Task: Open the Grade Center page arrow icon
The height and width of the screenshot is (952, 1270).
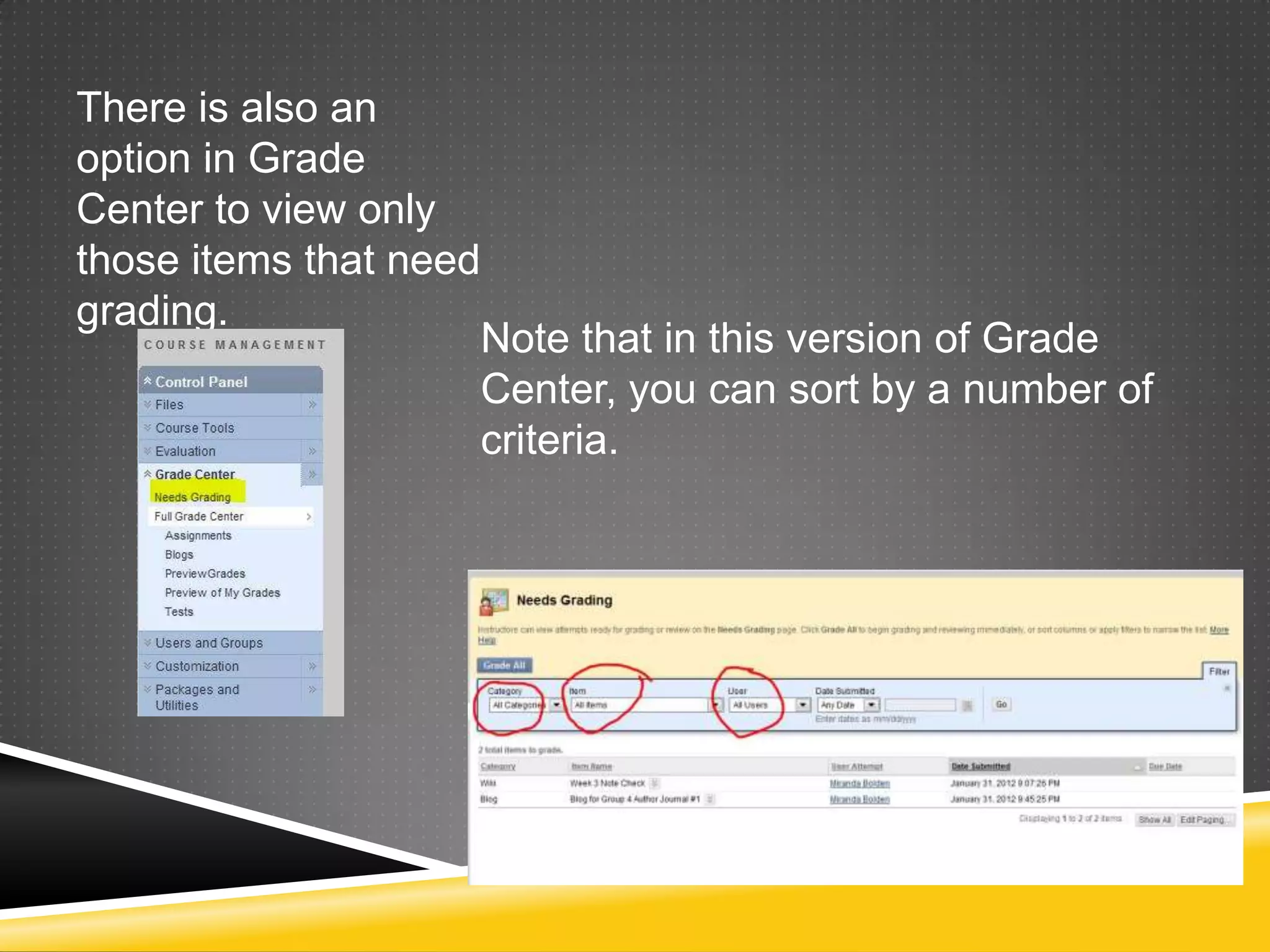Action: point(312,475)
